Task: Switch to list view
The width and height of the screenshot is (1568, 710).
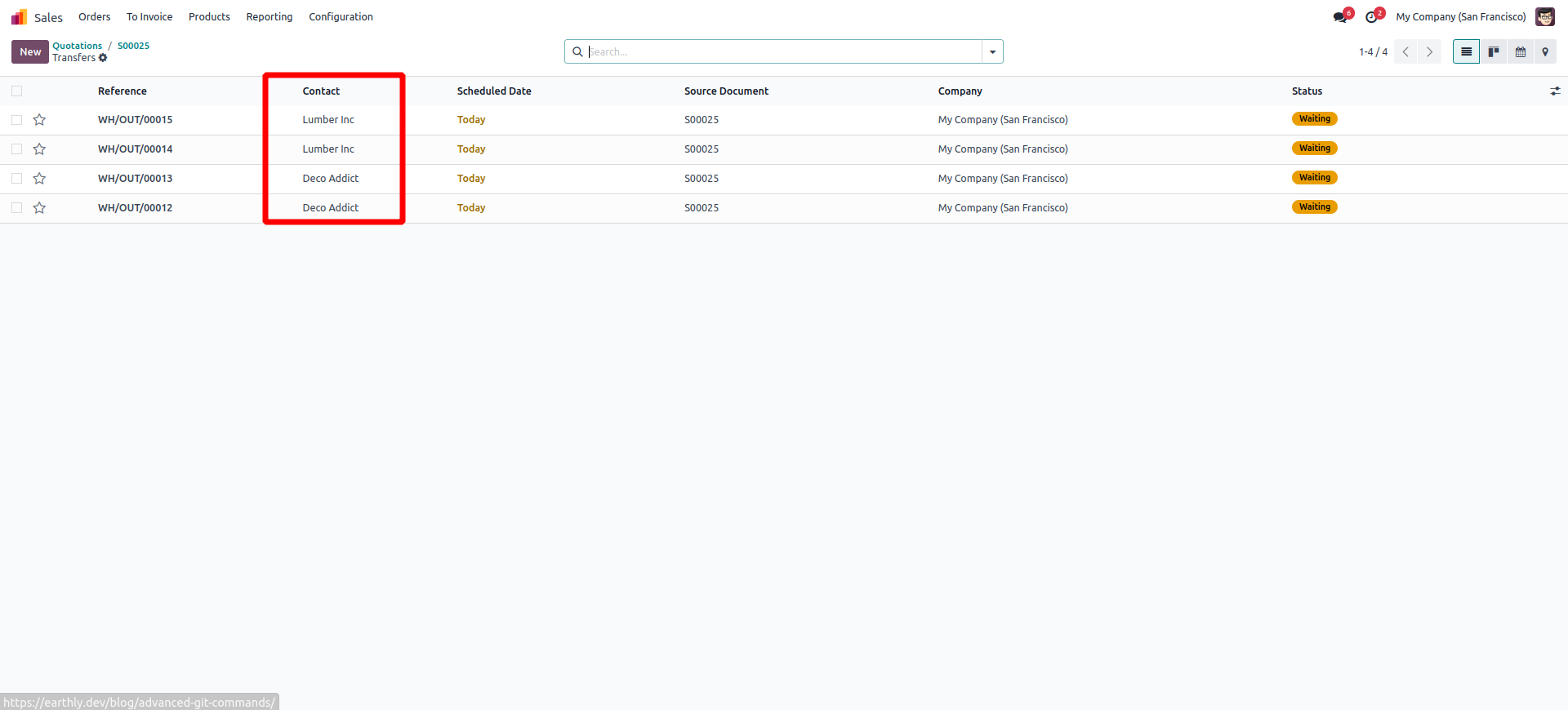Action: coord(1467,51)
